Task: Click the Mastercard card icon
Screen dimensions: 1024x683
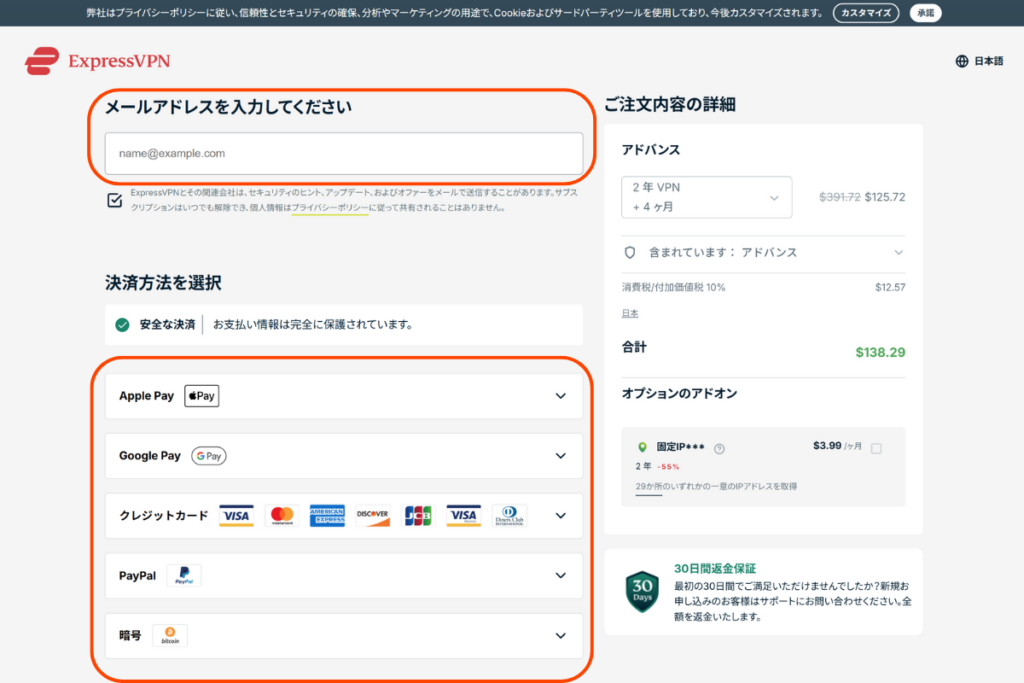Action: click(282, 516)
